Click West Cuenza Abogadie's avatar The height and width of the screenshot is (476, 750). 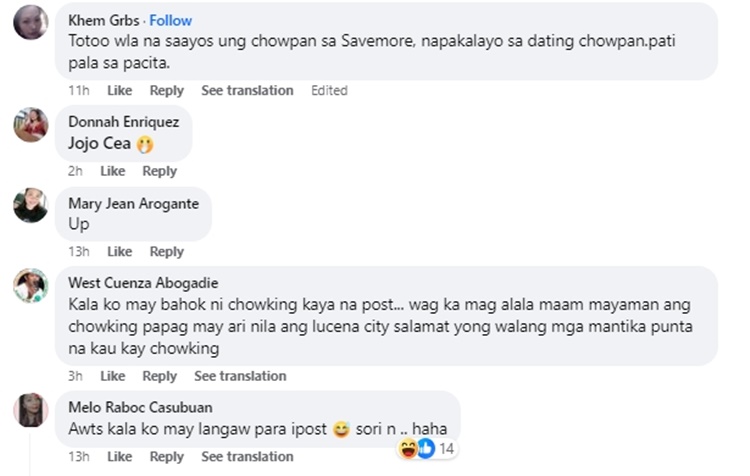[x=31, y=286]
